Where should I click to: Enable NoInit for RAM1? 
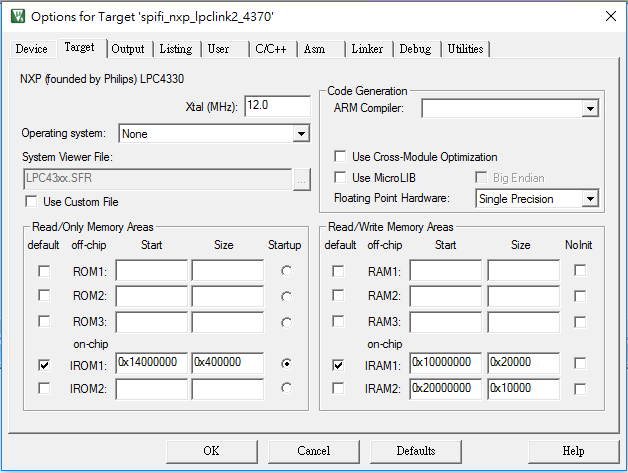coord(580,270)
